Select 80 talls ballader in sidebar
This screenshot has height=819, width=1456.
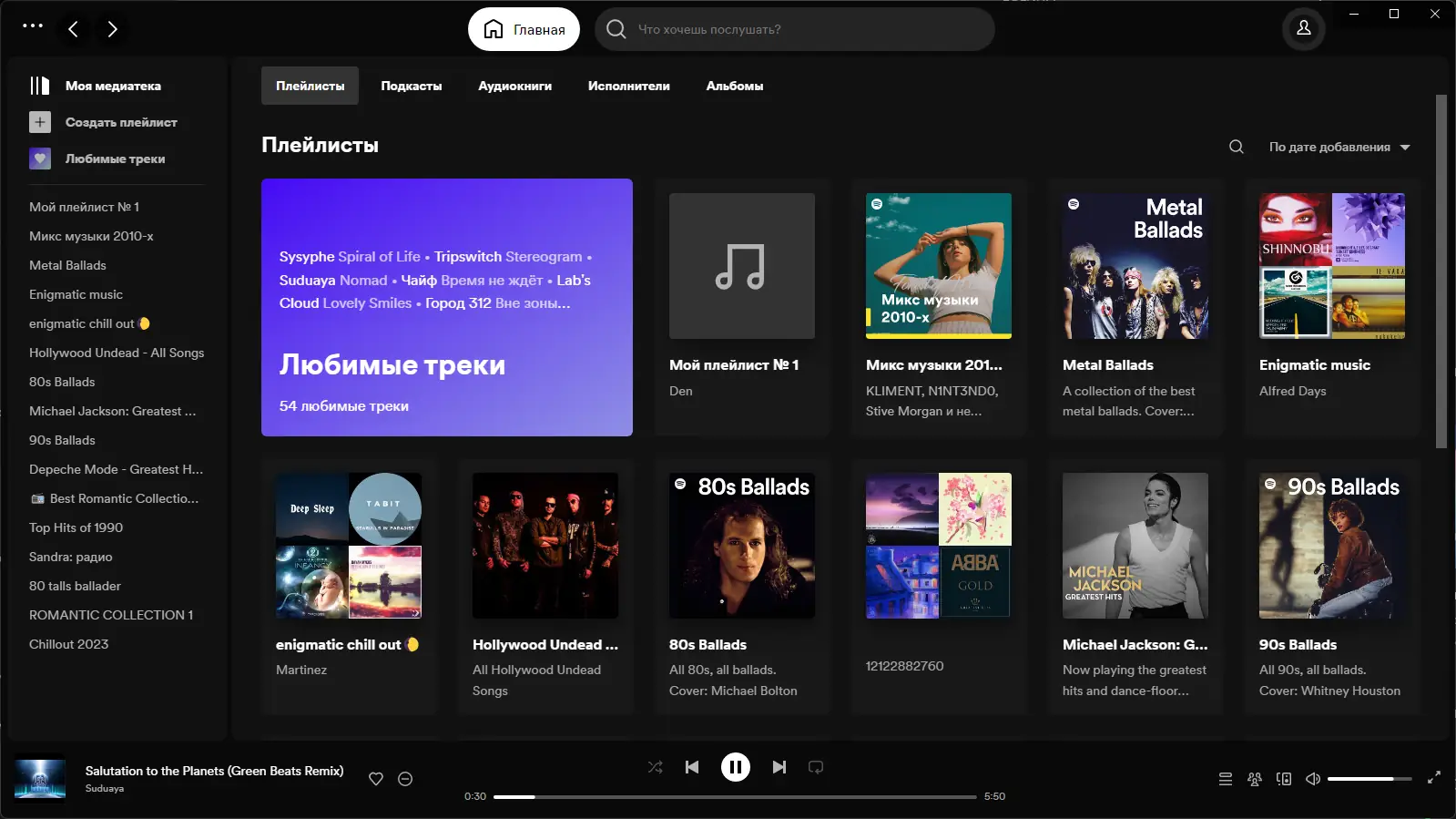tap(75, 586)
